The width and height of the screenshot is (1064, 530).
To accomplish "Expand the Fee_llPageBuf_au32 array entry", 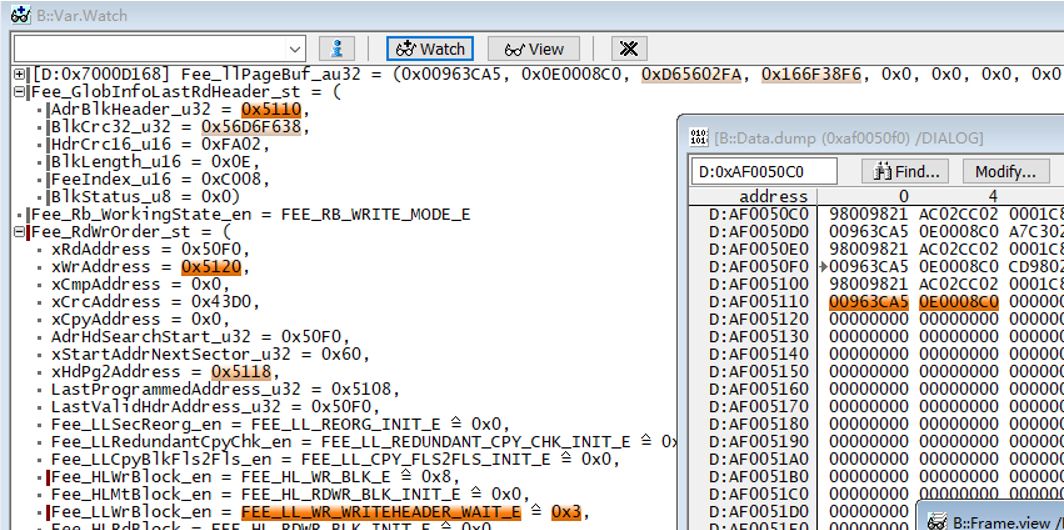I will pos(20,74).
